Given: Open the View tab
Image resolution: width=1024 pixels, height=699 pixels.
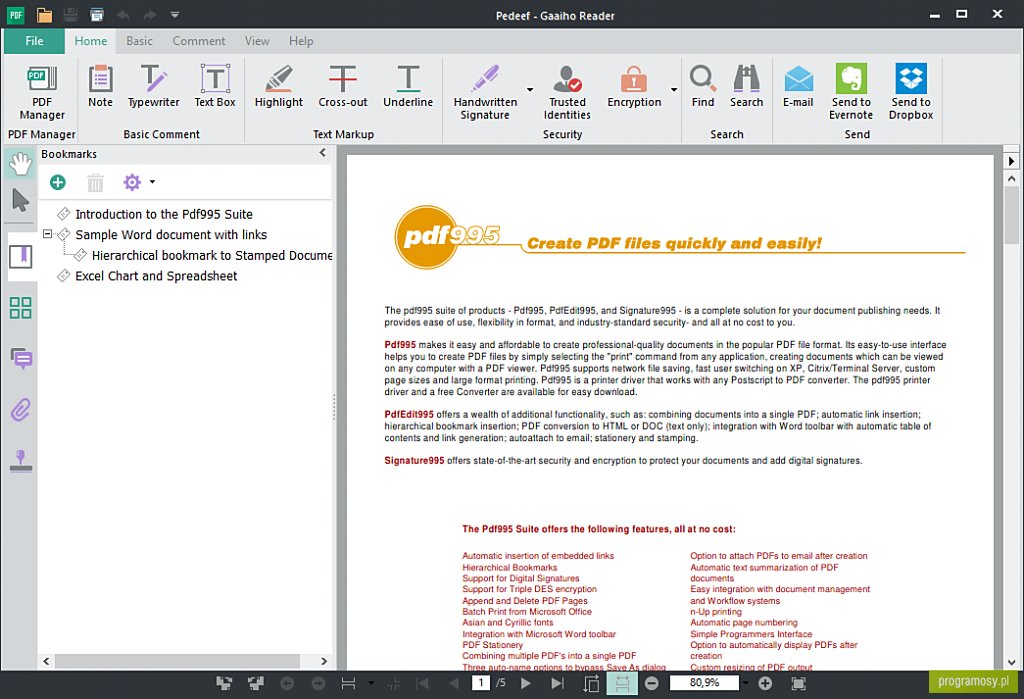Looking at the screenshot, I should (257, 41).
